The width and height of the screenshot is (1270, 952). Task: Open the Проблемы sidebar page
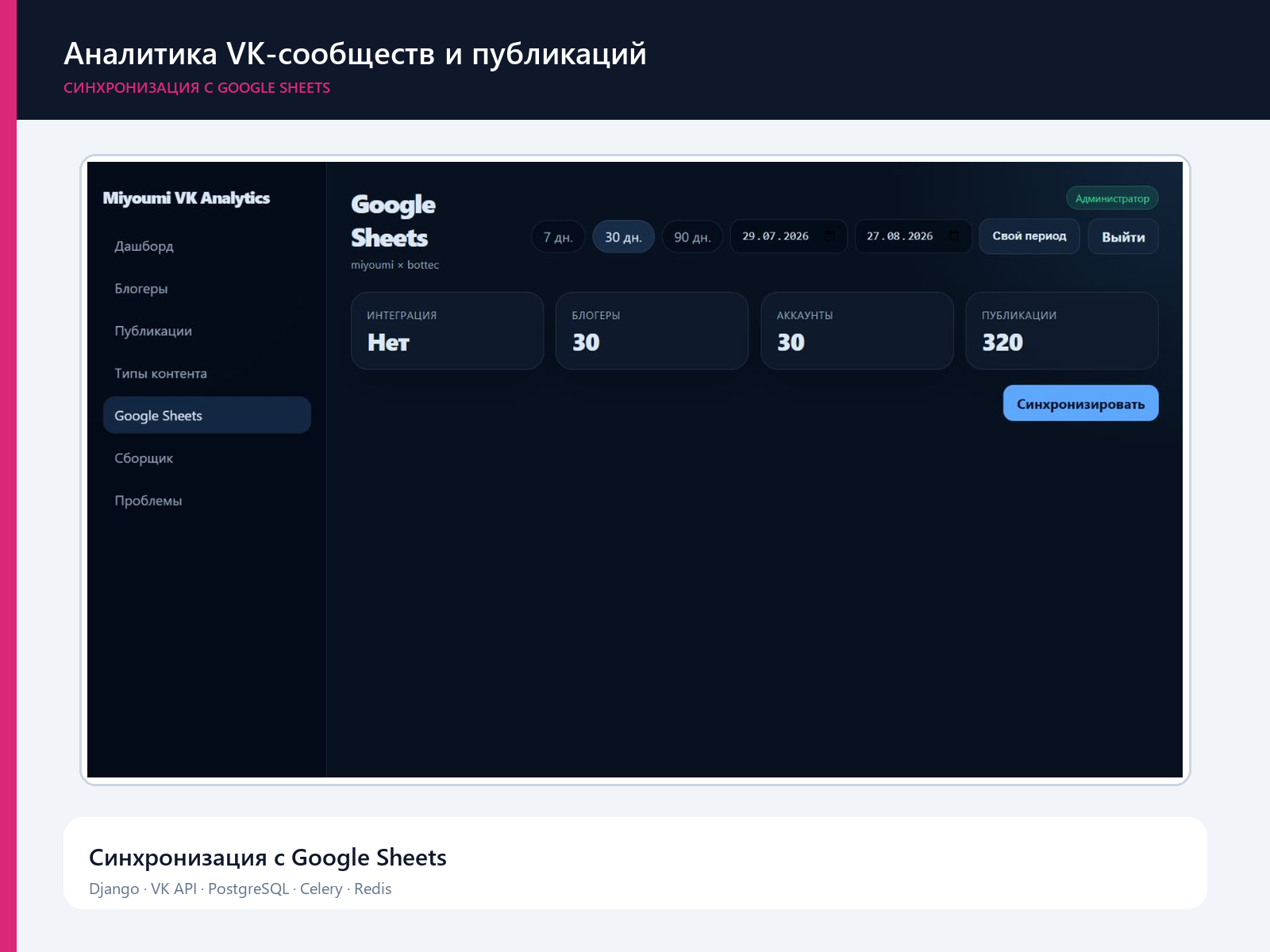click(x=206, y=501)
